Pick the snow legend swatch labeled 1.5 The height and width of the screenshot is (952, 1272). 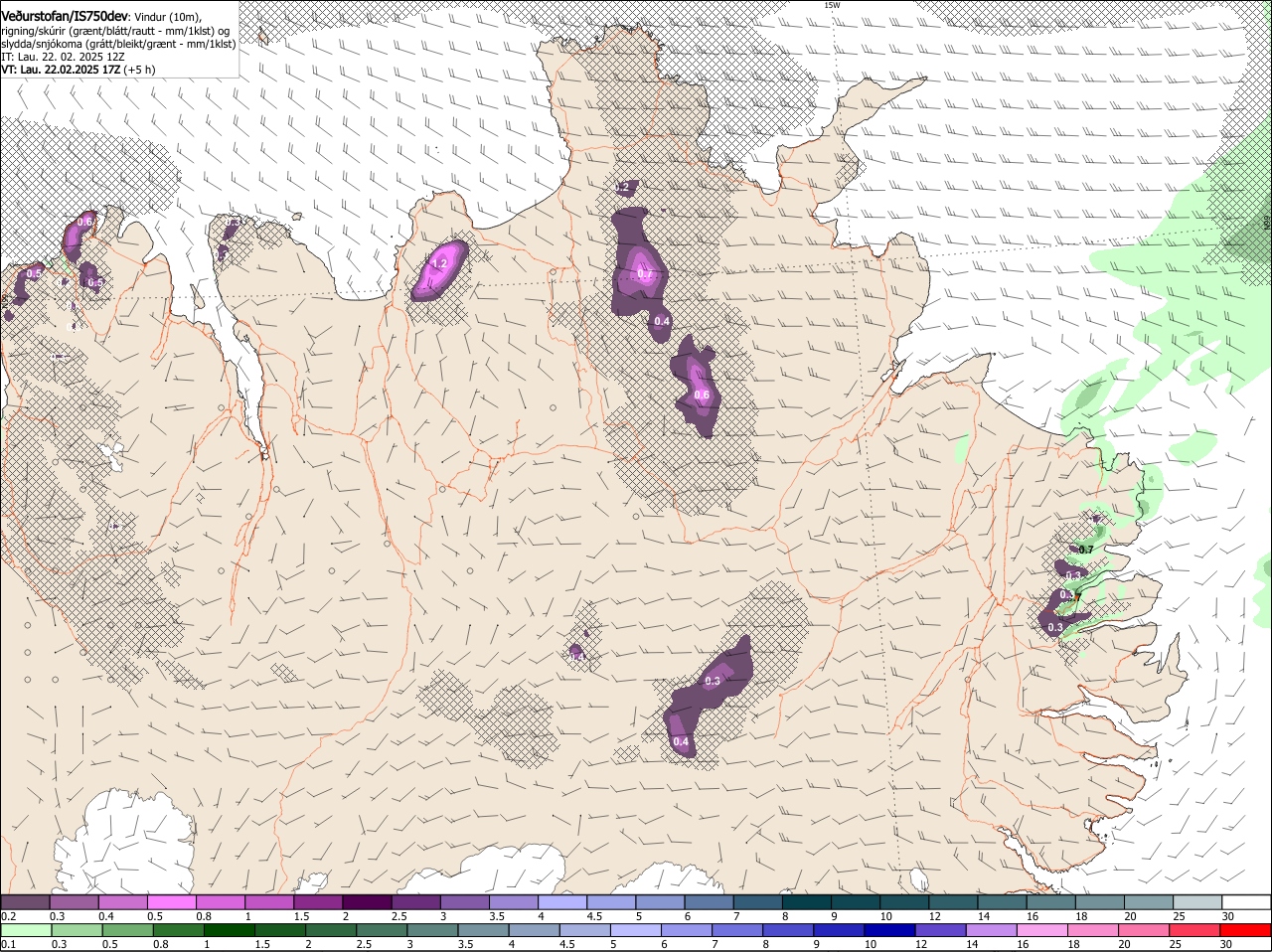click(318, 900)
